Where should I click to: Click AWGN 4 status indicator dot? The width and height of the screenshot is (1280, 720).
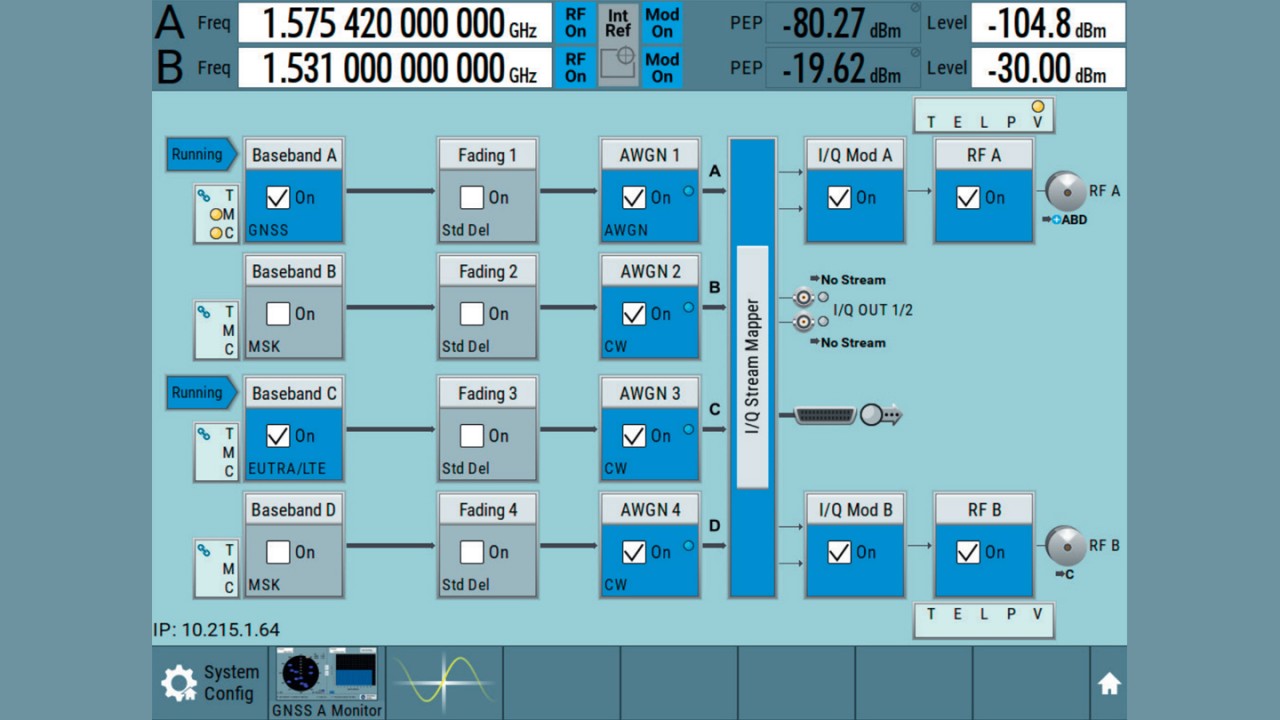point(688,545)
